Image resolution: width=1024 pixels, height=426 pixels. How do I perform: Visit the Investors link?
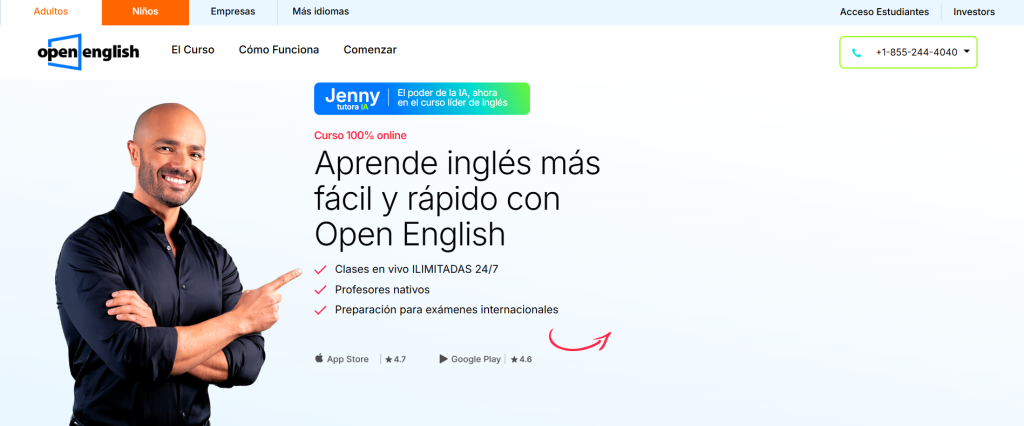click(974, 12)
